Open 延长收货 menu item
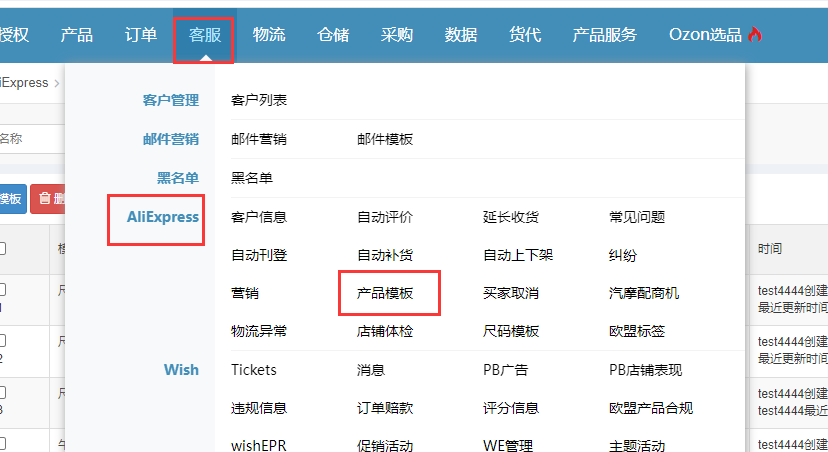828x452 pixels. click(x=511, y=217)
